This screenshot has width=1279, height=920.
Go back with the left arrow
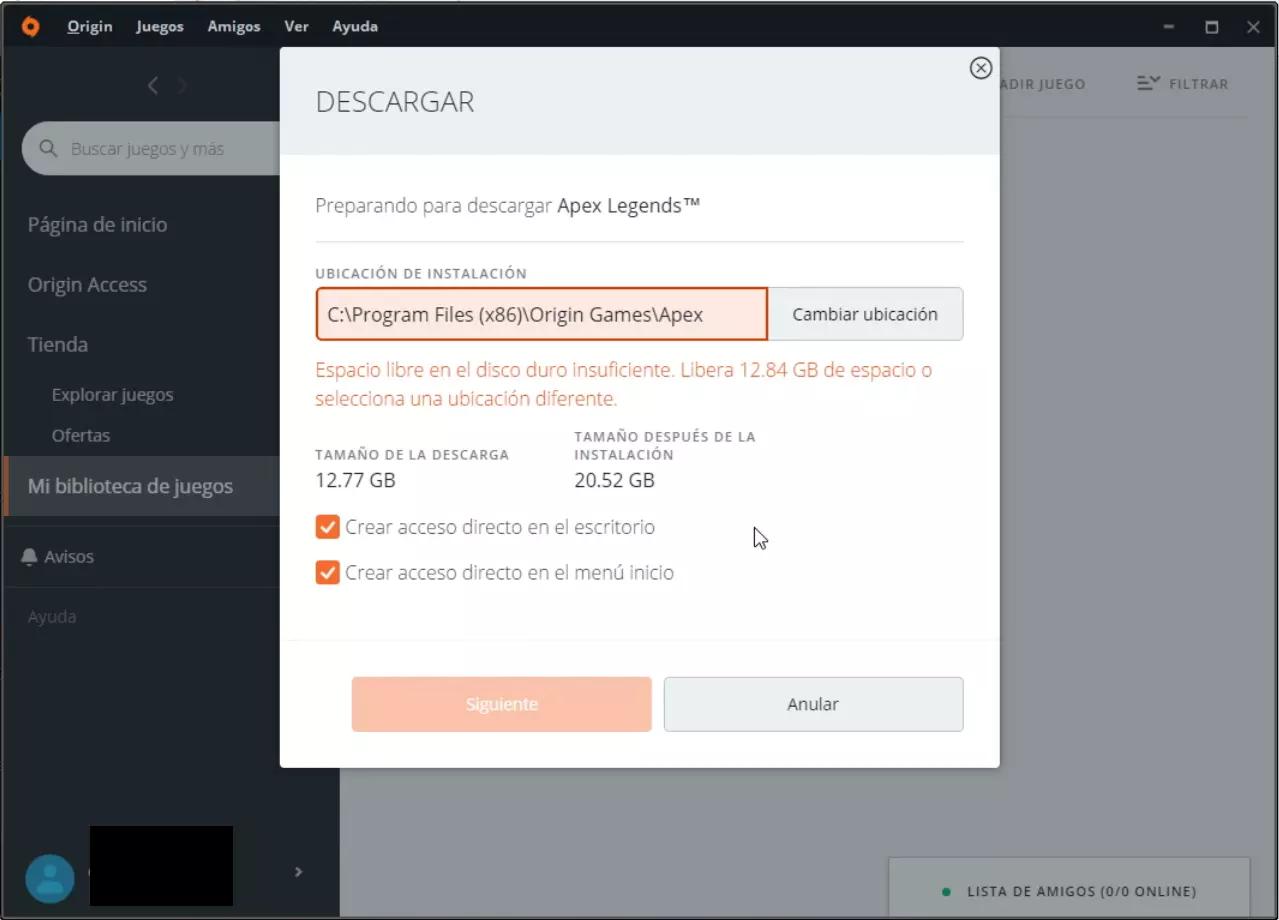pos(153,86)
